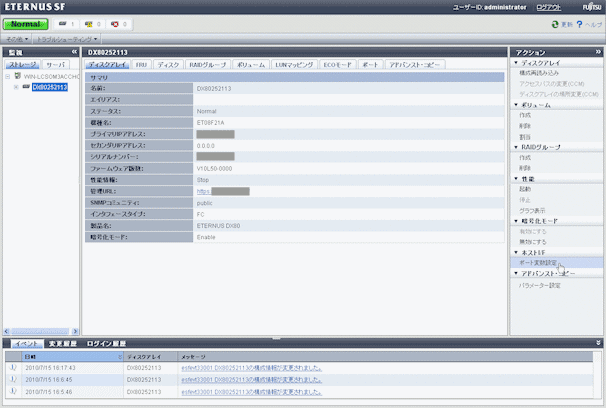
Task: Click the WIN-LCS0M3ACCH server icon in the tree
Action: pyautogui.click(x=17, y=76)
